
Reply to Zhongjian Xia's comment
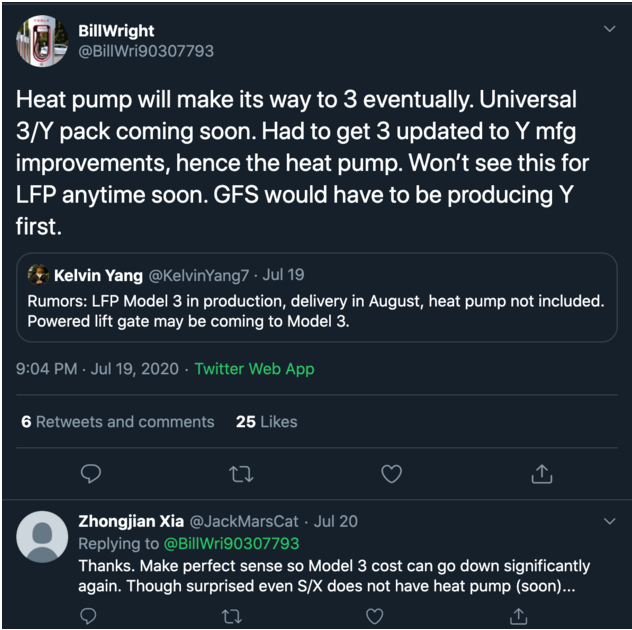point(90,615)
